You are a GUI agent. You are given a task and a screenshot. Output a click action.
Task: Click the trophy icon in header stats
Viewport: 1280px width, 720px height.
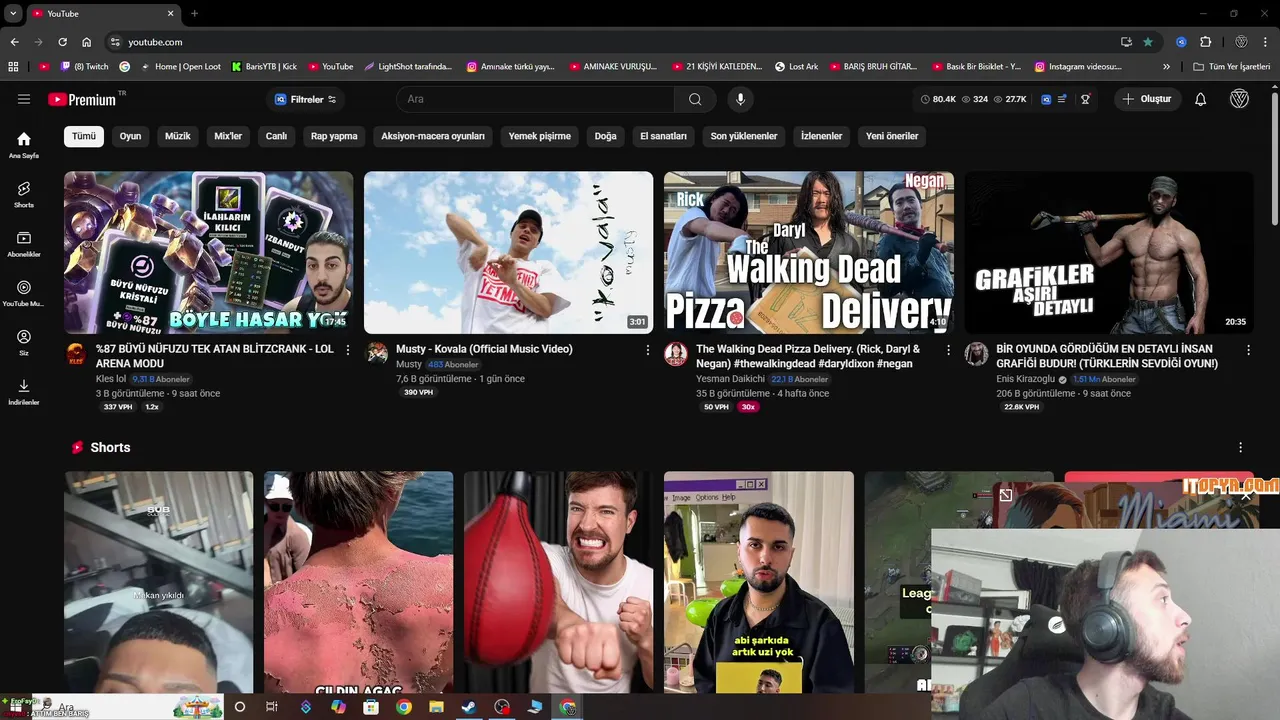click(1085, 99)
